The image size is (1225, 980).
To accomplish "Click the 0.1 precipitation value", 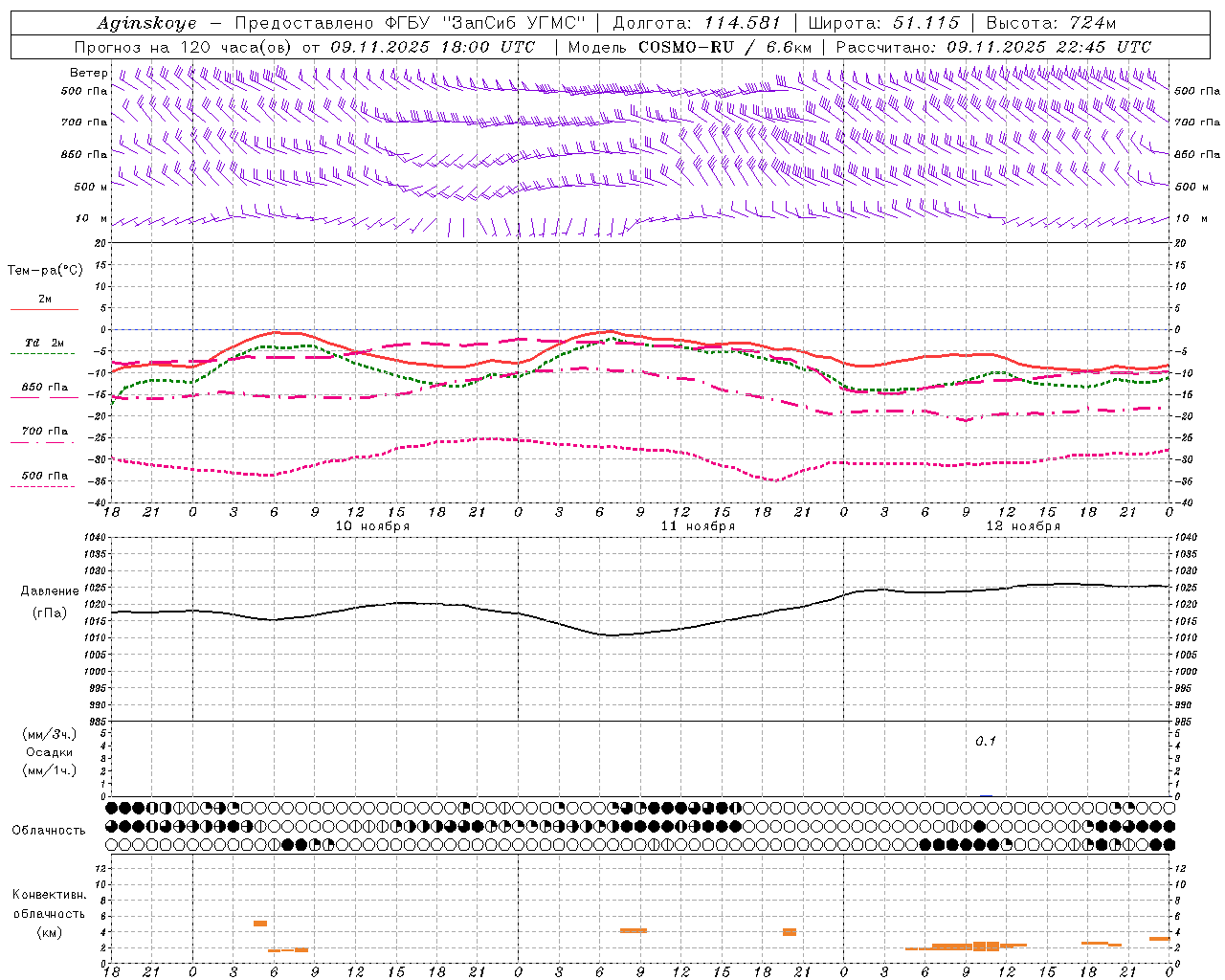I will 986,741.
